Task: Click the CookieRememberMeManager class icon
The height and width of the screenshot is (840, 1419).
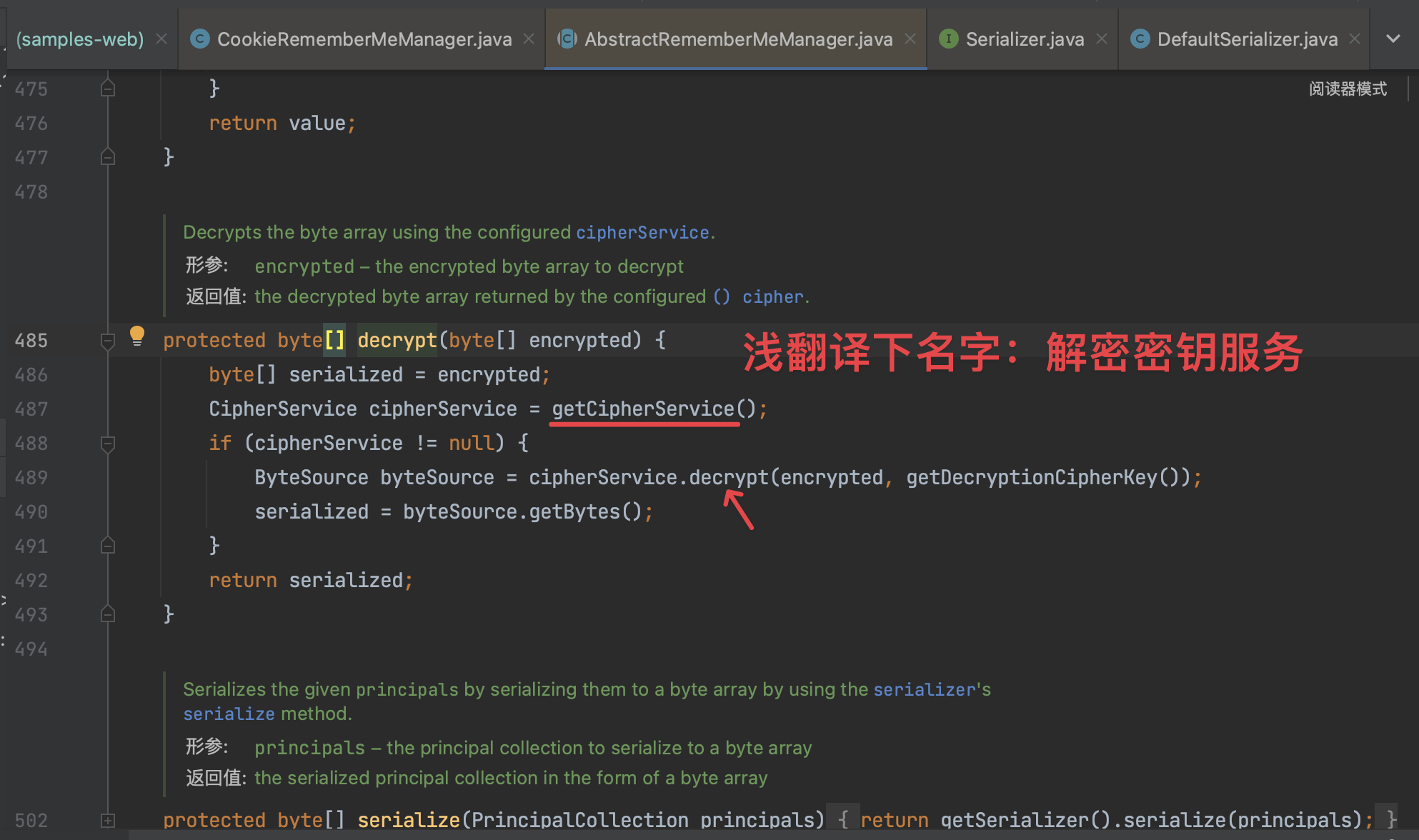Action: [200, 39]
